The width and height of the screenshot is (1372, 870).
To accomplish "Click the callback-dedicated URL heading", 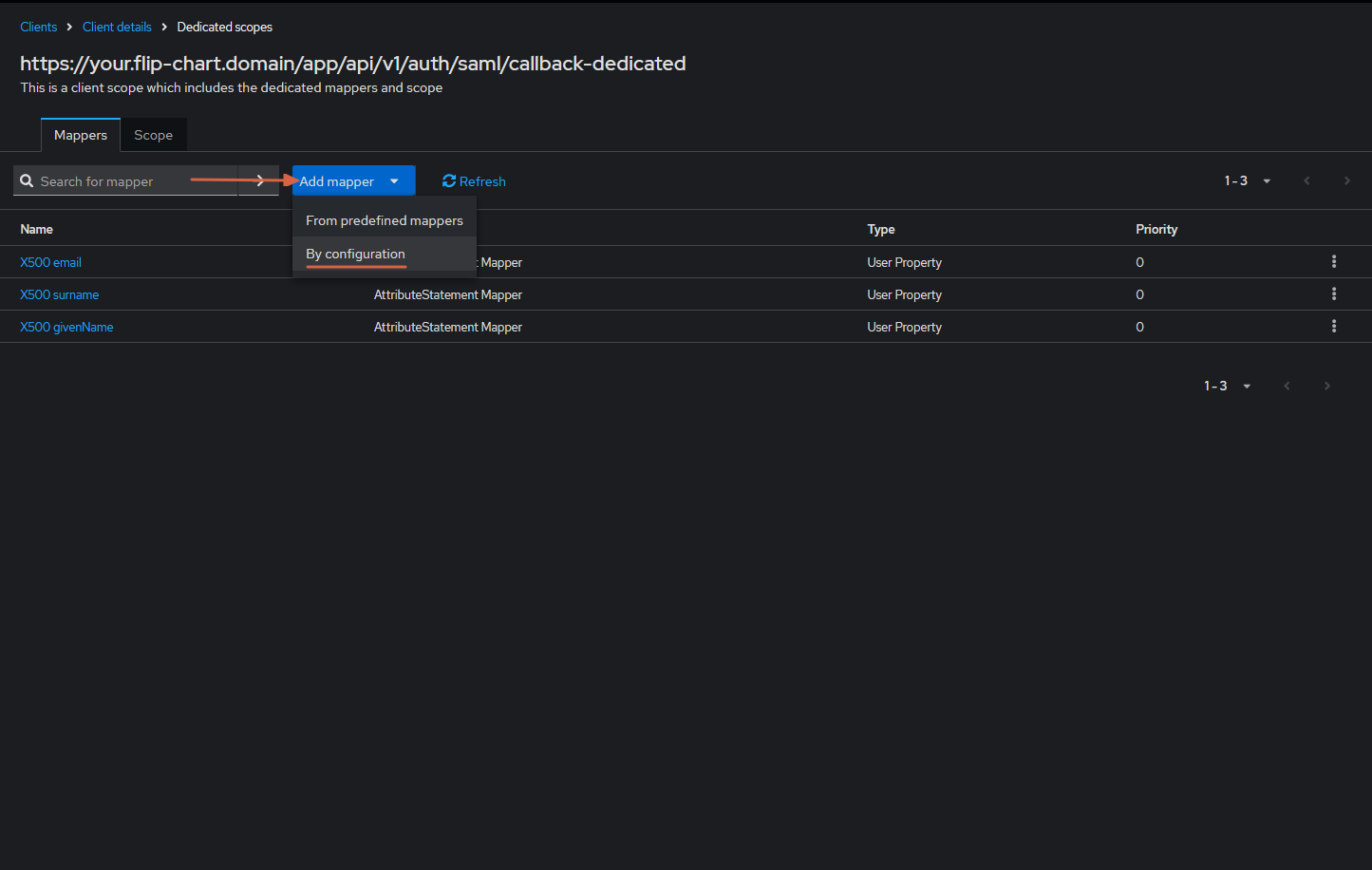I will tap(353, 64).
